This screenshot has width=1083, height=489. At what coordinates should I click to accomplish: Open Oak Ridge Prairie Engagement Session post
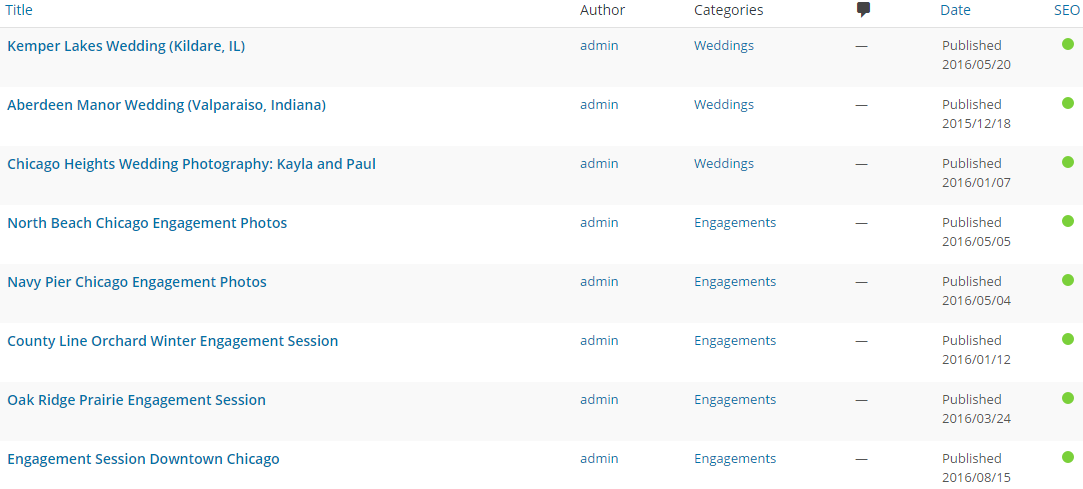136,400
